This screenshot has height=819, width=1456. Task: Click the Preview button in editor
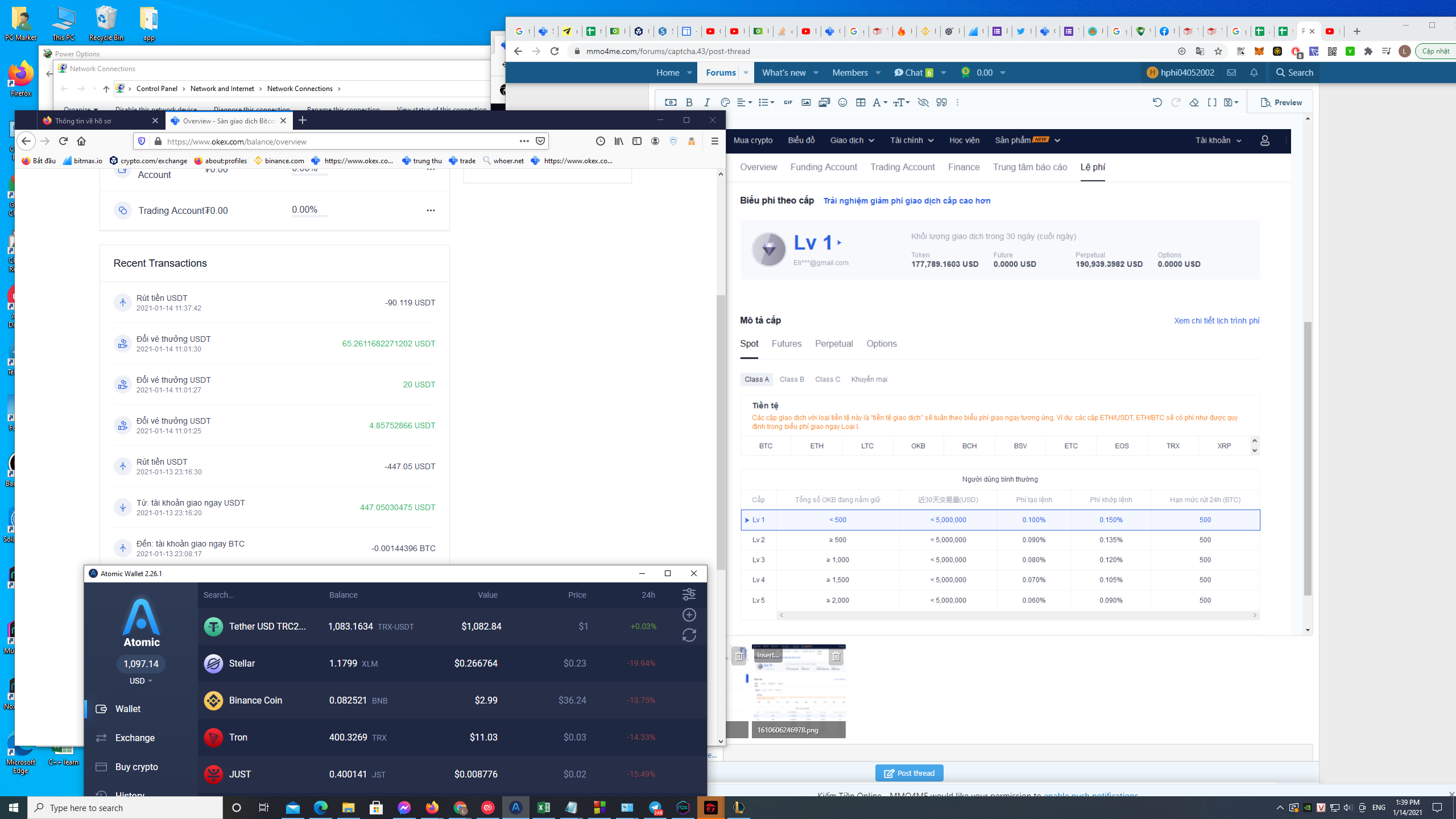pyautogui.click(x=1281, y=102)
